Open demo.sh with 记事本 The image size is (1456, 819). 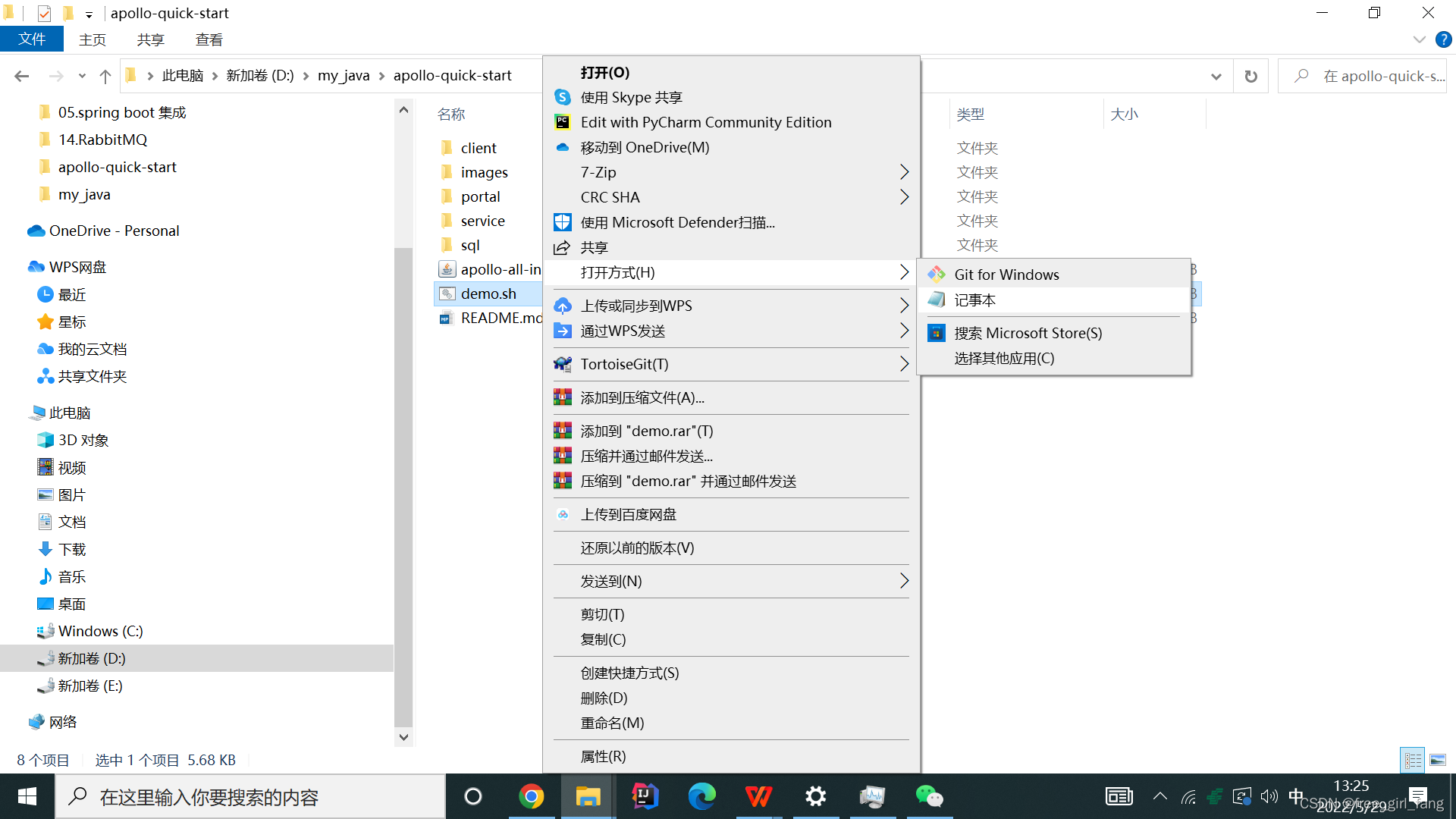coord(974,300)
